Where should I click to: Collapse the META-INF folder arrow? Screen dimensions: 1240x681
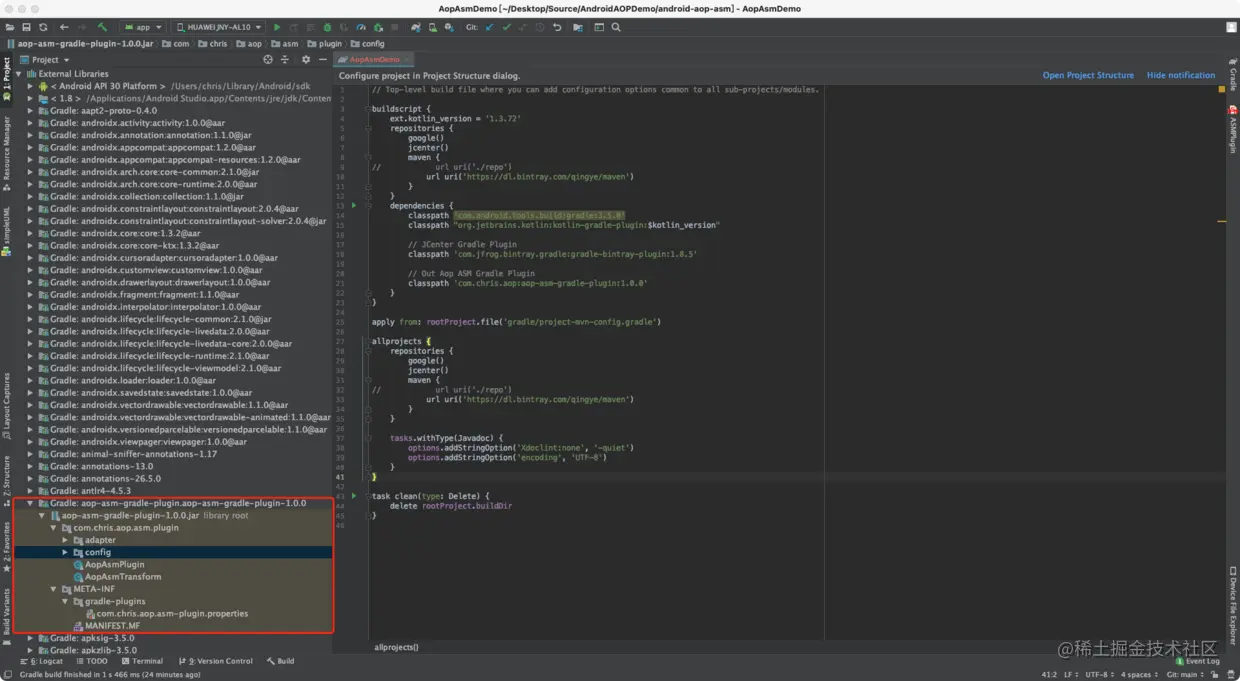tap(54, 589)
